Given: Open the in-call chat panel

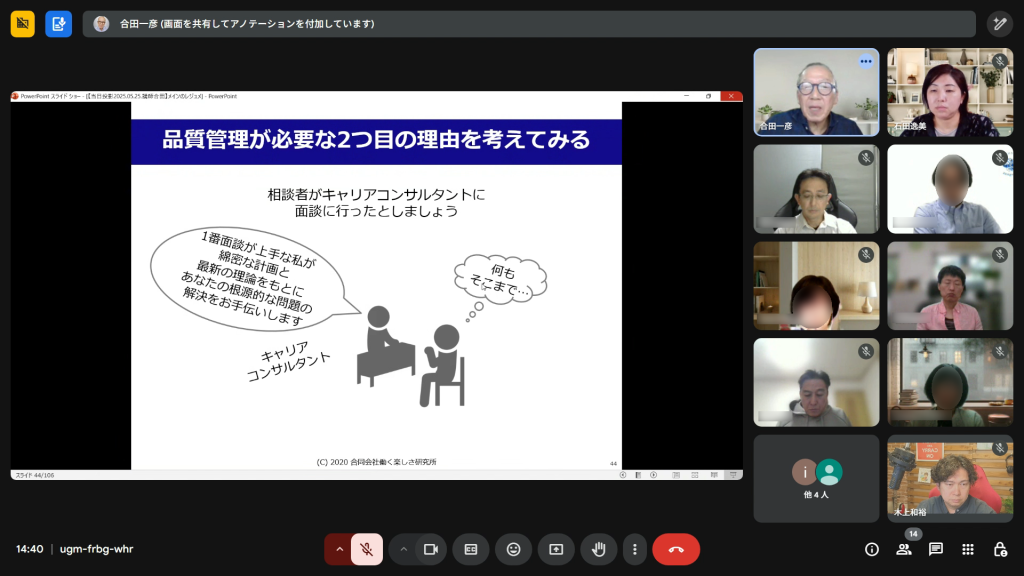Looking at the screenshot, I should click(x=936, y=549).
